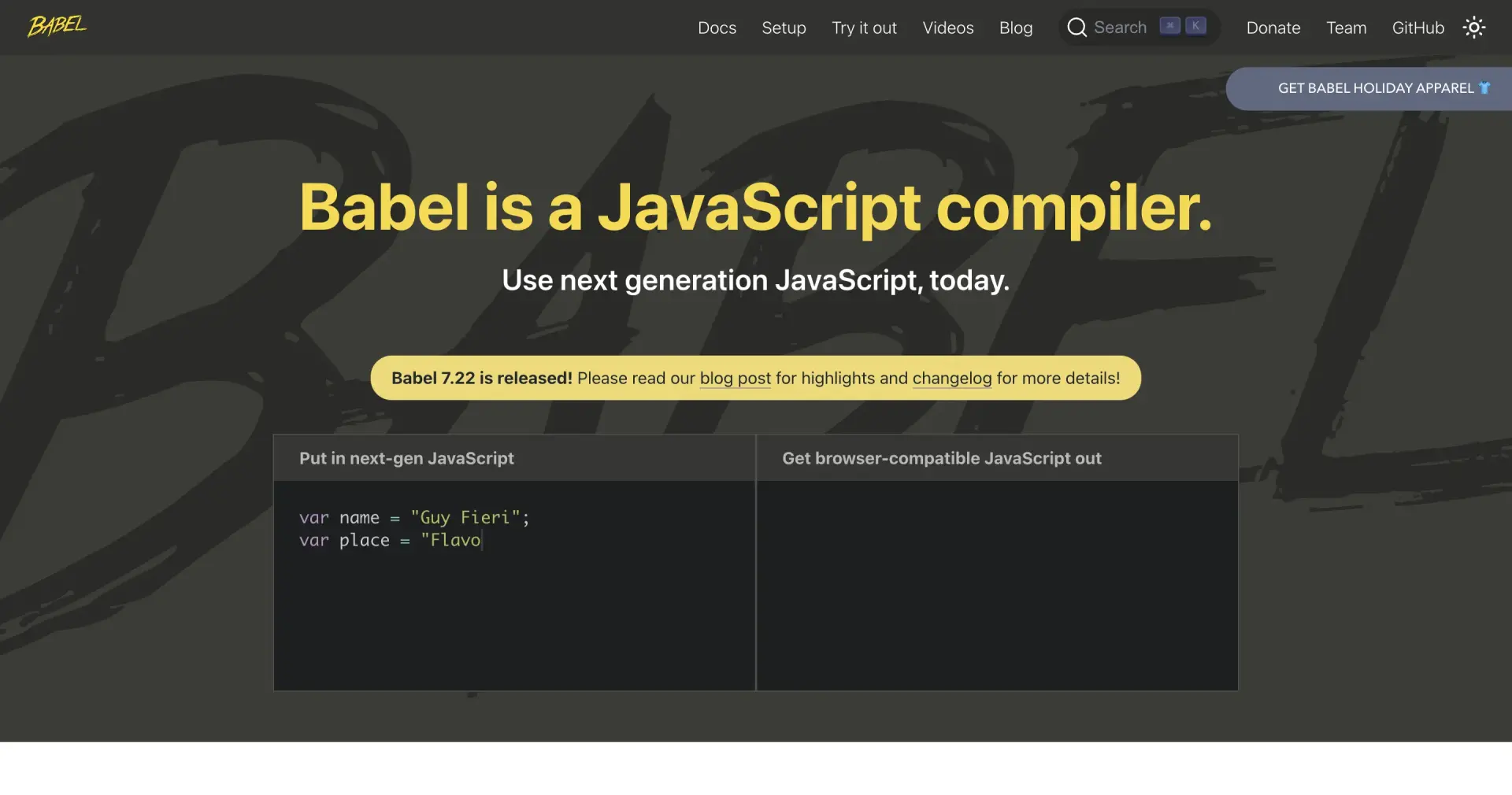
Task: Click the t-shirt icon in apparel banner
Action: [x=1486, y=88]
